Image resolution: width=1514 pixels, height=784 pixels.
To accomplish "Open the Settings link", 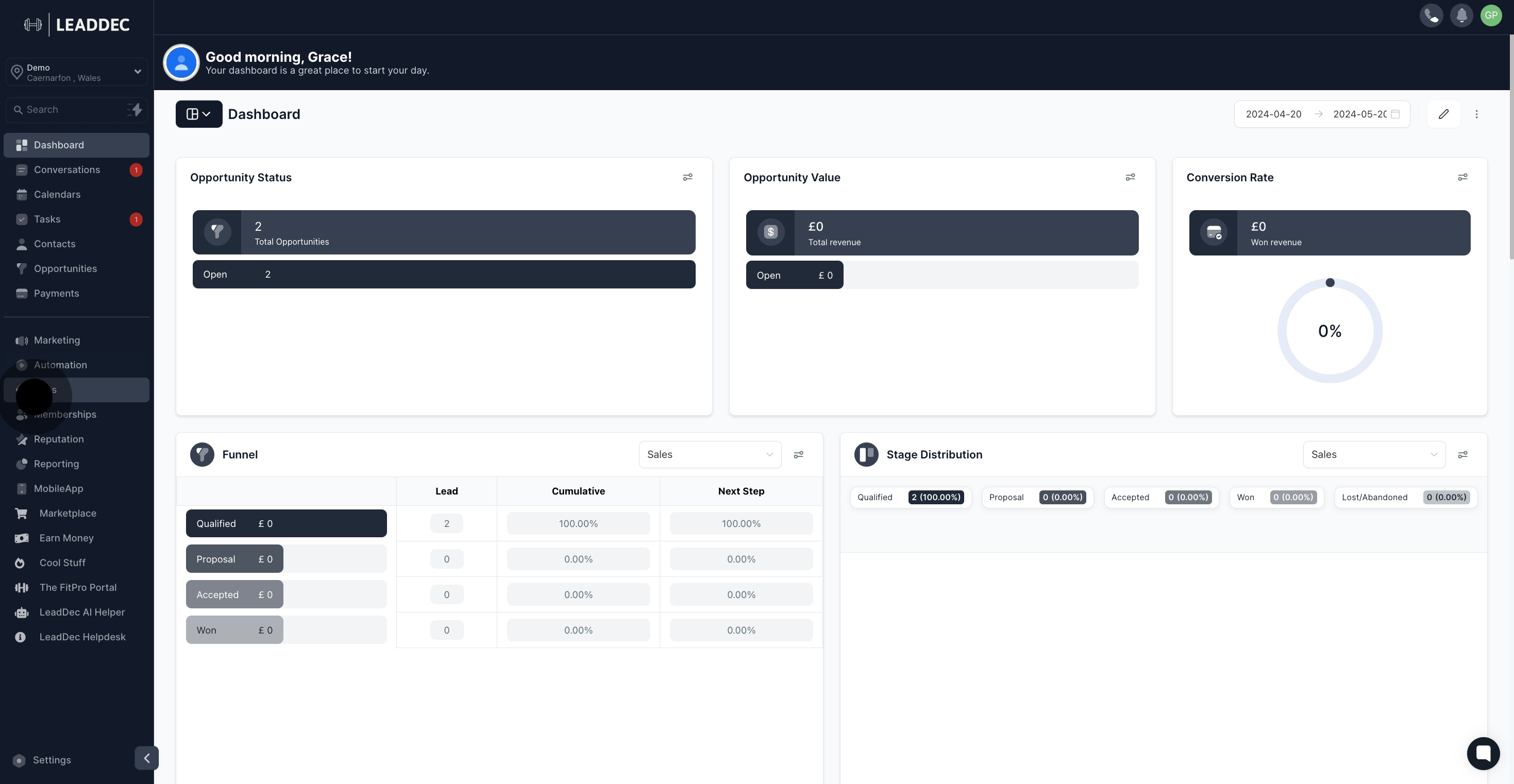I will [52, 760].
